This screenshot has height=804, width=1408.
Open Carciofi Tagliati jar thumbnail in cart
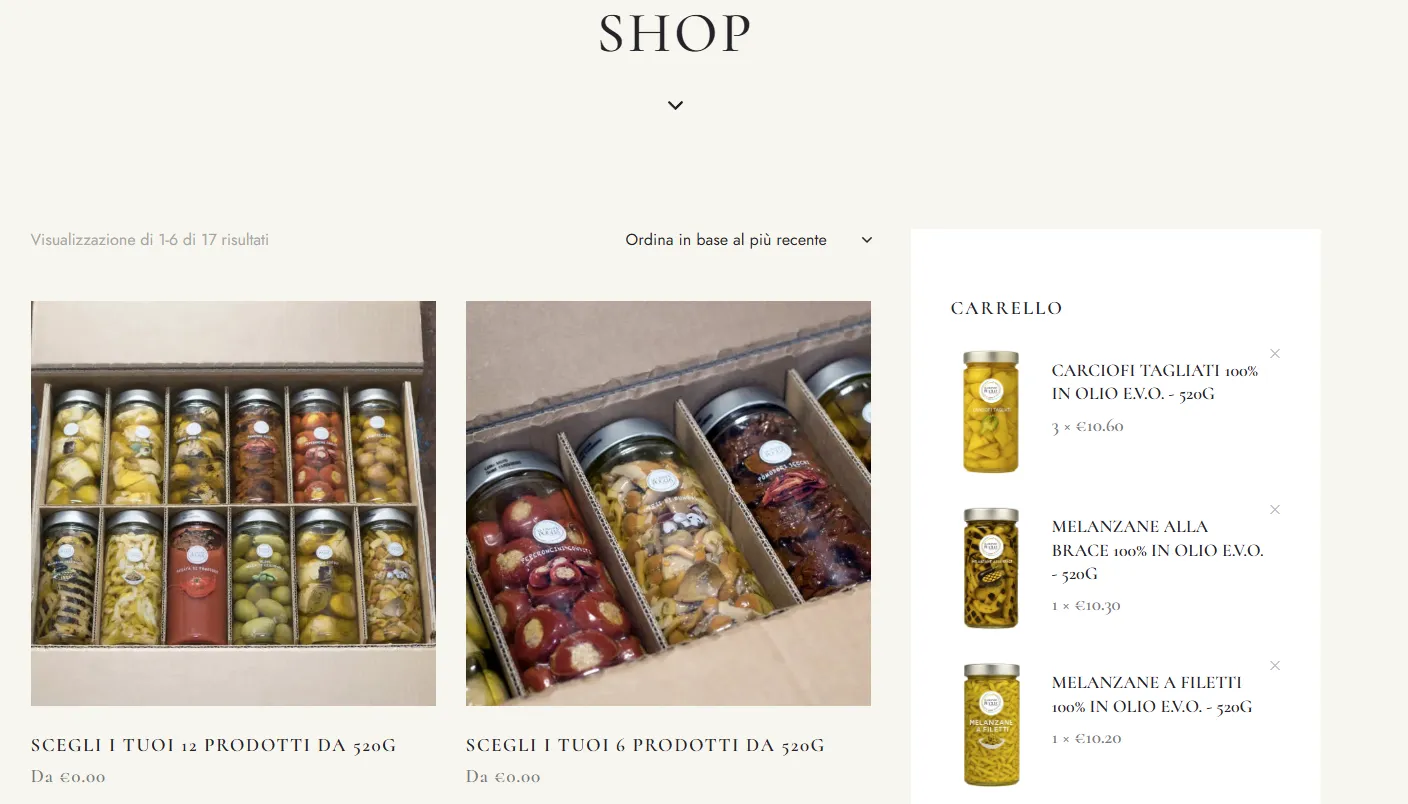(x=991, y=411)
